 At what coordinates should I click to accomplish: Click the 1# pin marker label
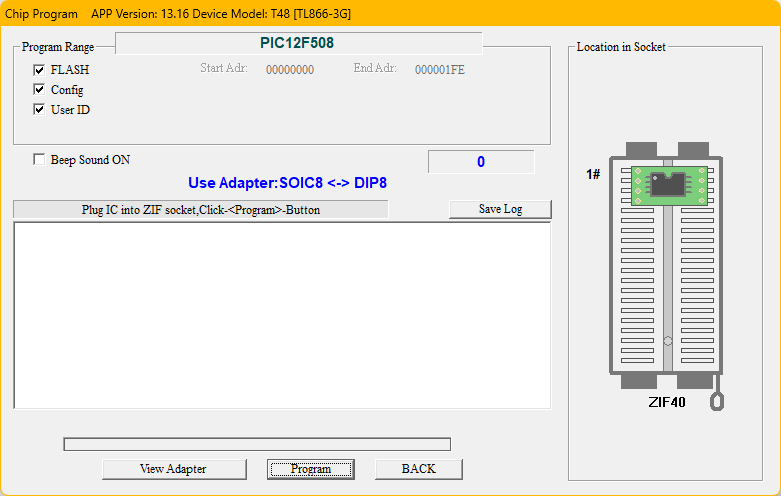593,174
